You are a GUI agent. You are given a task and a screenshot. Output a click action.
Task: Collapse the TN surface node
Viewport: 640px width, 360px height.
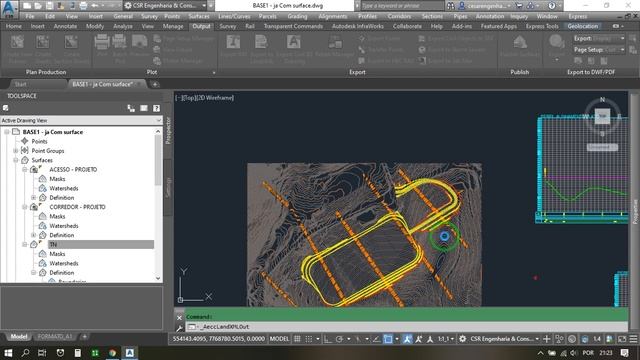point(24,244)
